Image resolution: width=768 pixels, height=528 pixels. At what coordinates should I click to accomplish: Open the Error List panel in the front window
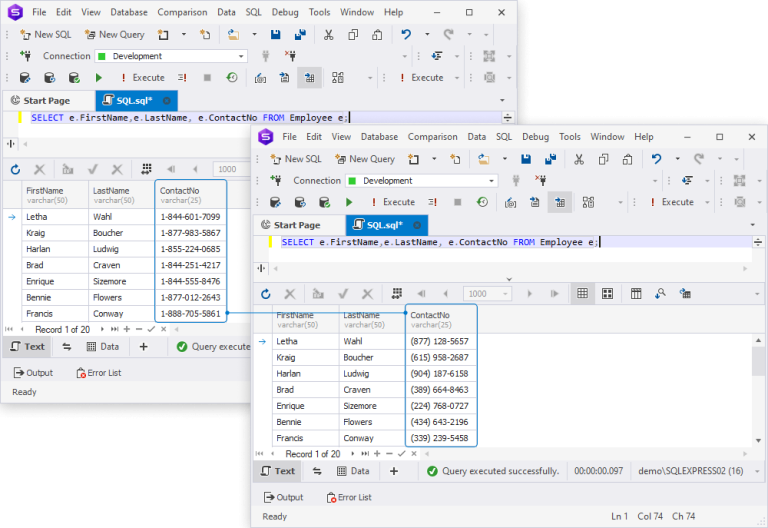[x=348, y=497]
